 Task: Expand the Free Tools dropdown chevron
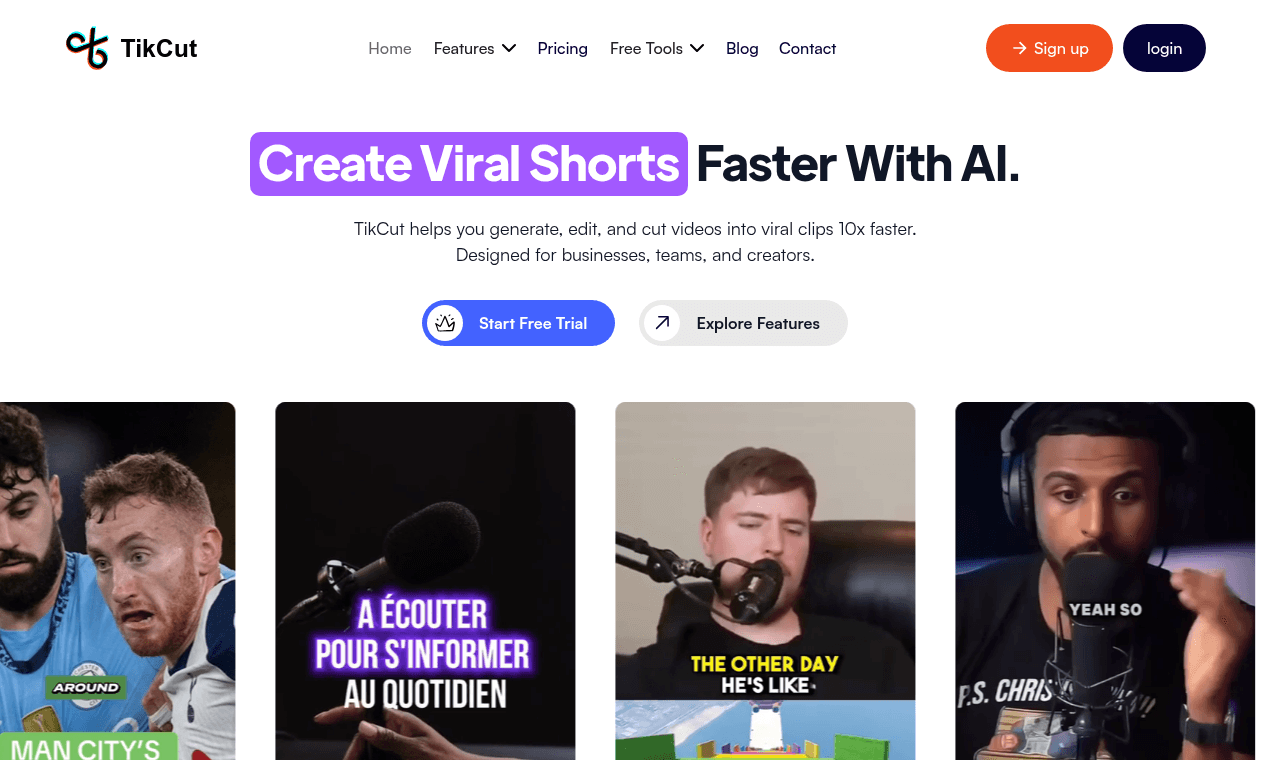click(697, 48)
